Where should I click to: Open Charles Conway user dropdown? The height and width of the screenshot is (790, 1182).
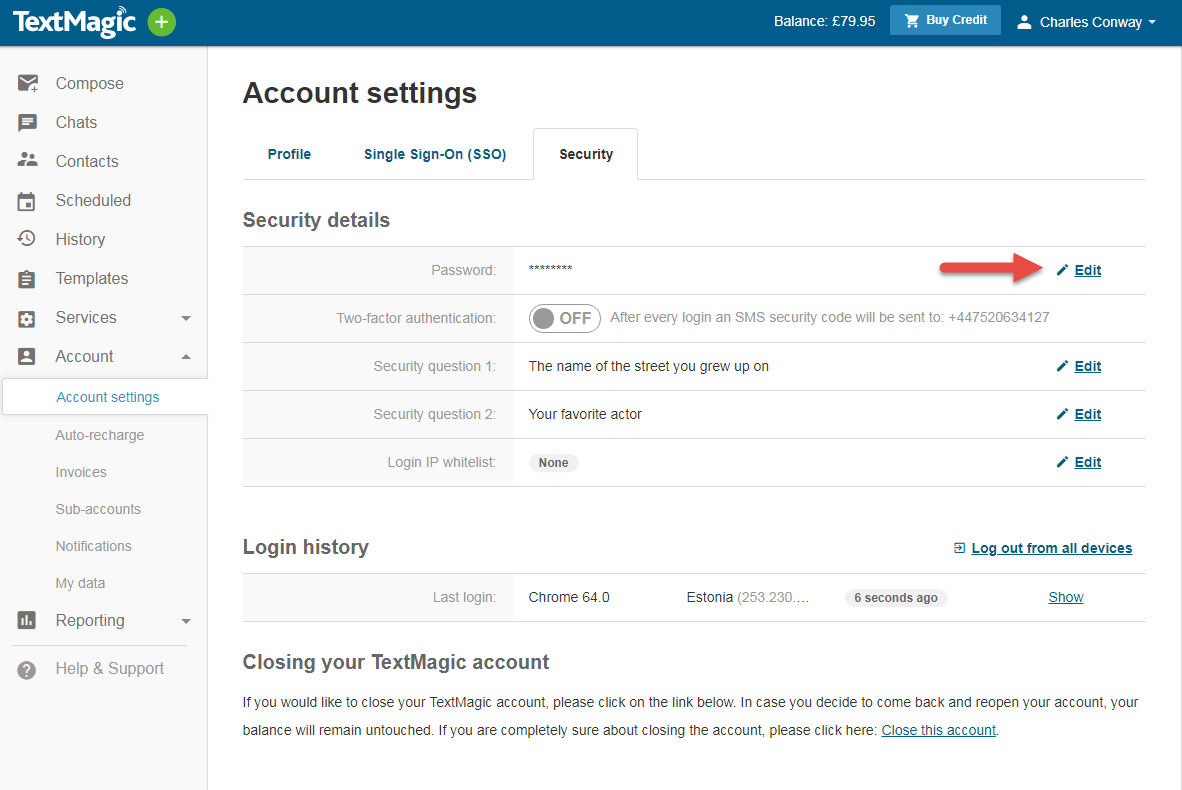click(x=1086, y=22)
